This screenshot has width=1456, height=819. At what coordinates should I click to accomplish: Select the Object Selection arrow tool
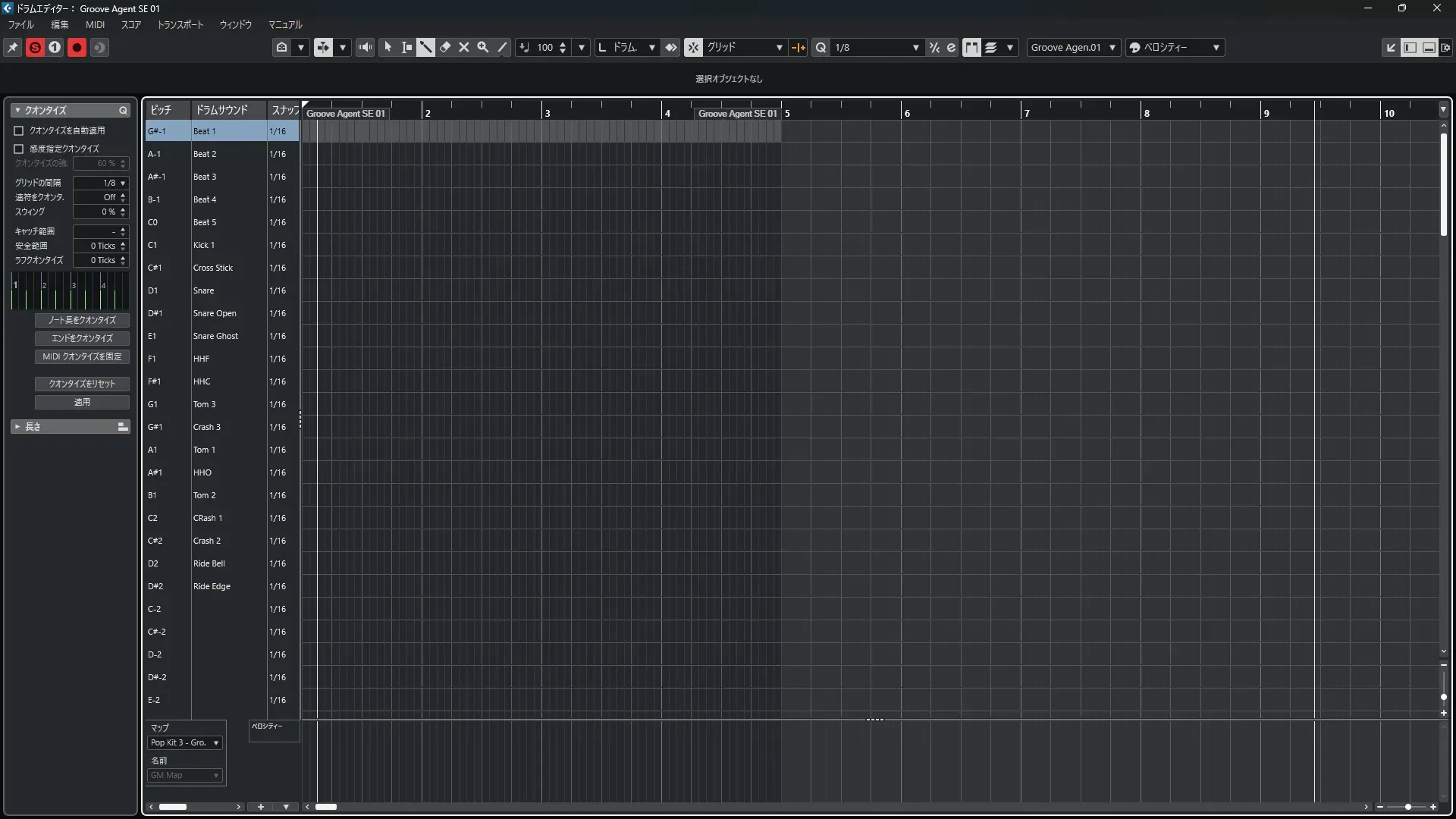(388, 47)
